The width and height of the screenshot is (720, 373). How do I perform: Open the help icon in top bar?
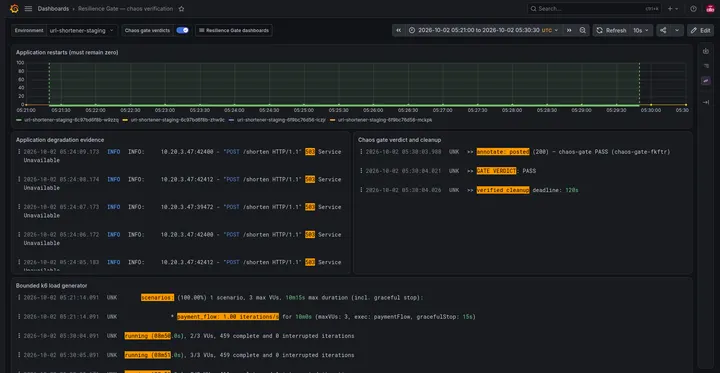[693, 9]
